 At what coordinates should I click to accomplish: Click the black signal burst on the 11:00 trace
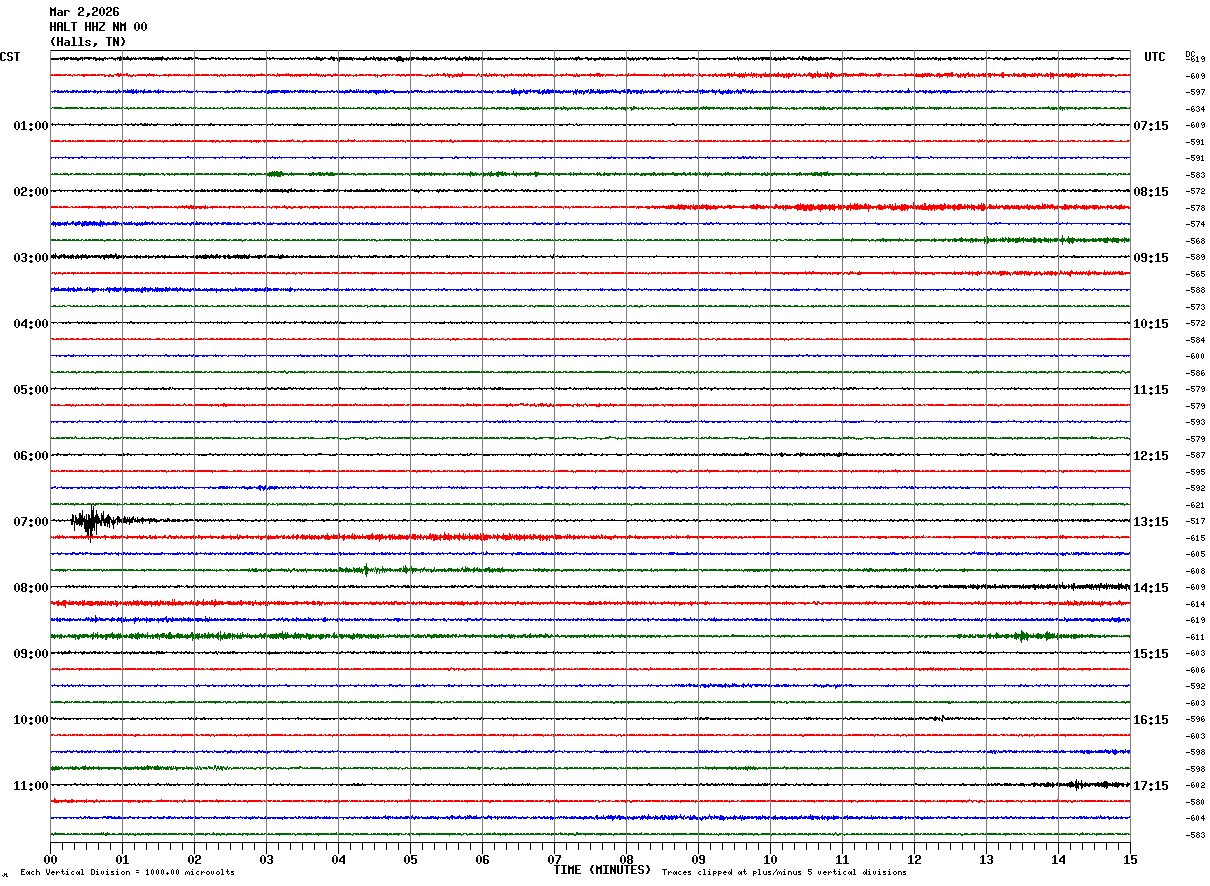(1078, 785)
